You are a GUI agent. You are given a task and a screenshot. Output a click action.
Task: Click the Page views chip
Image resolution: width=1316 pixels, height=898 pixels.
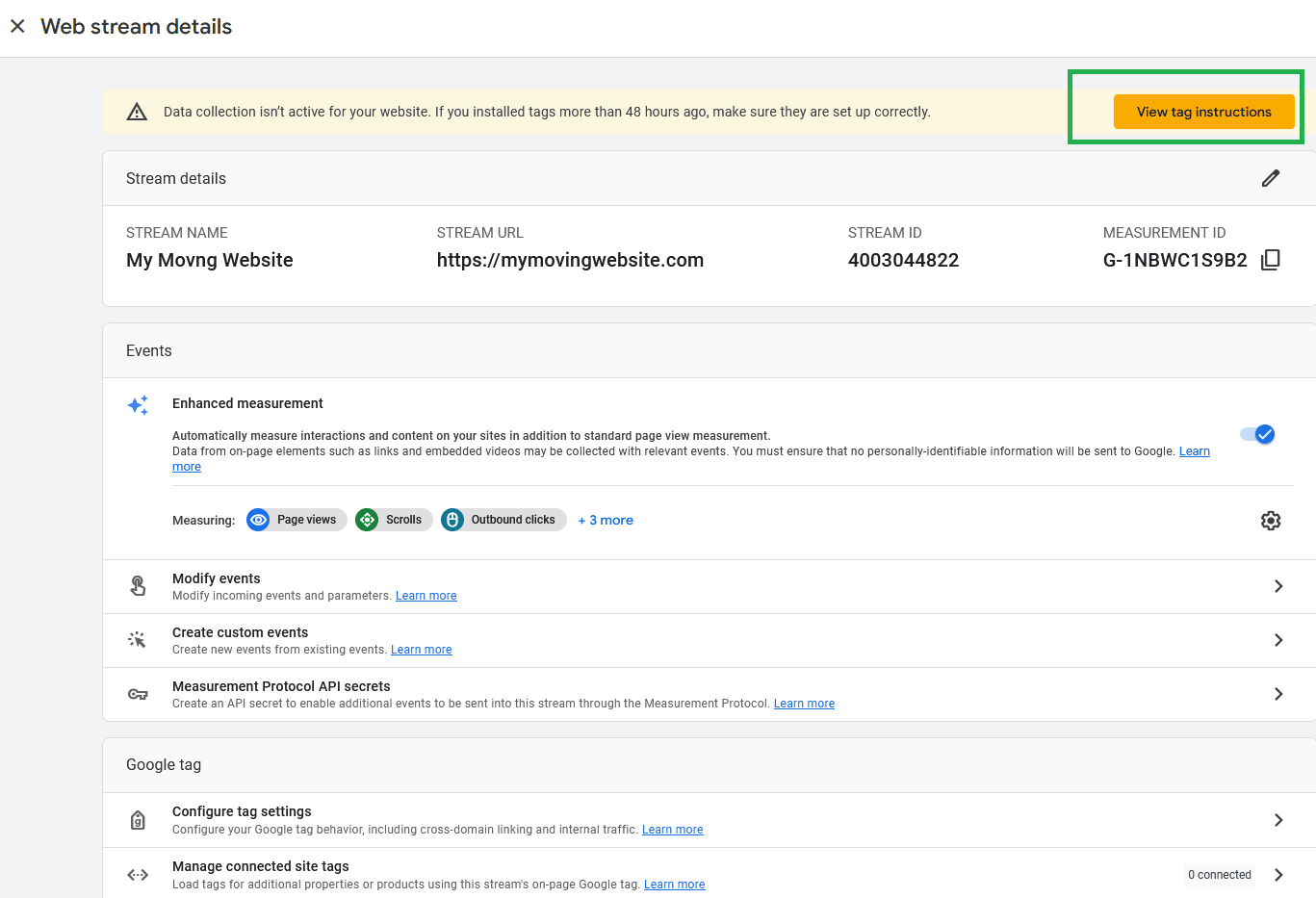point(297,520)
